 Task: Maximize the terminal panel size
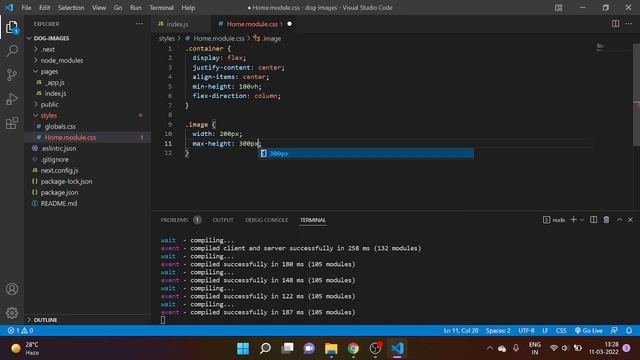coord(619,220)
